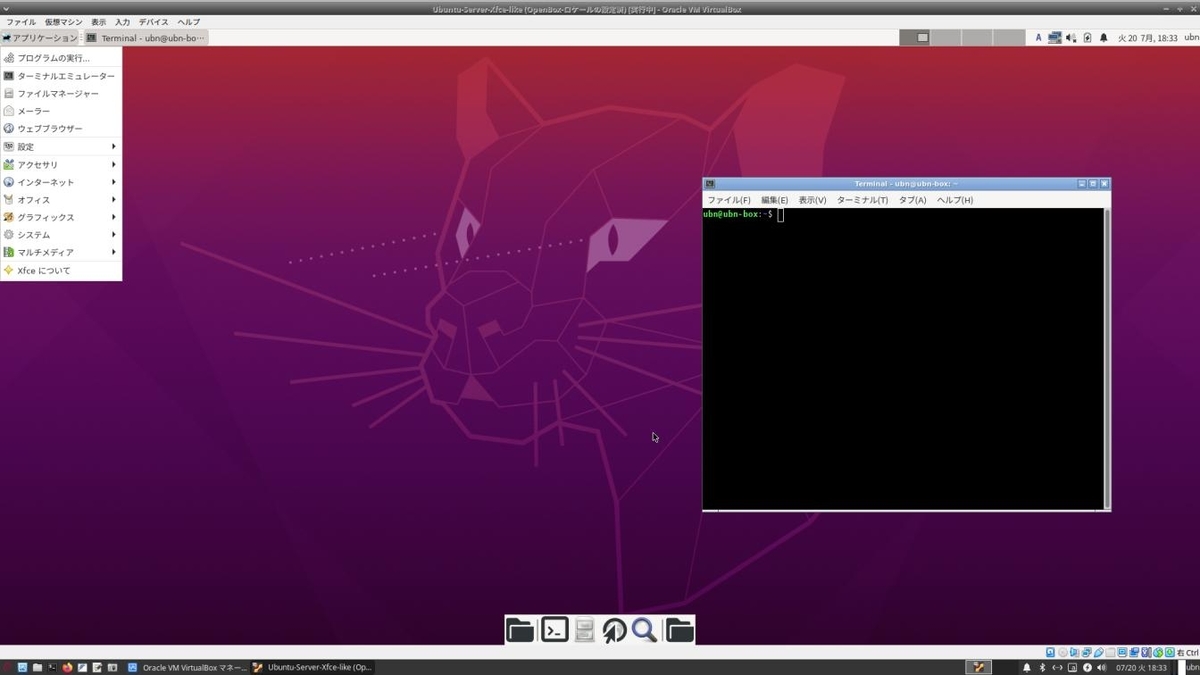Open the terminal emulator dock icon
Viewport: 1200px width, 675px height.
555,629
